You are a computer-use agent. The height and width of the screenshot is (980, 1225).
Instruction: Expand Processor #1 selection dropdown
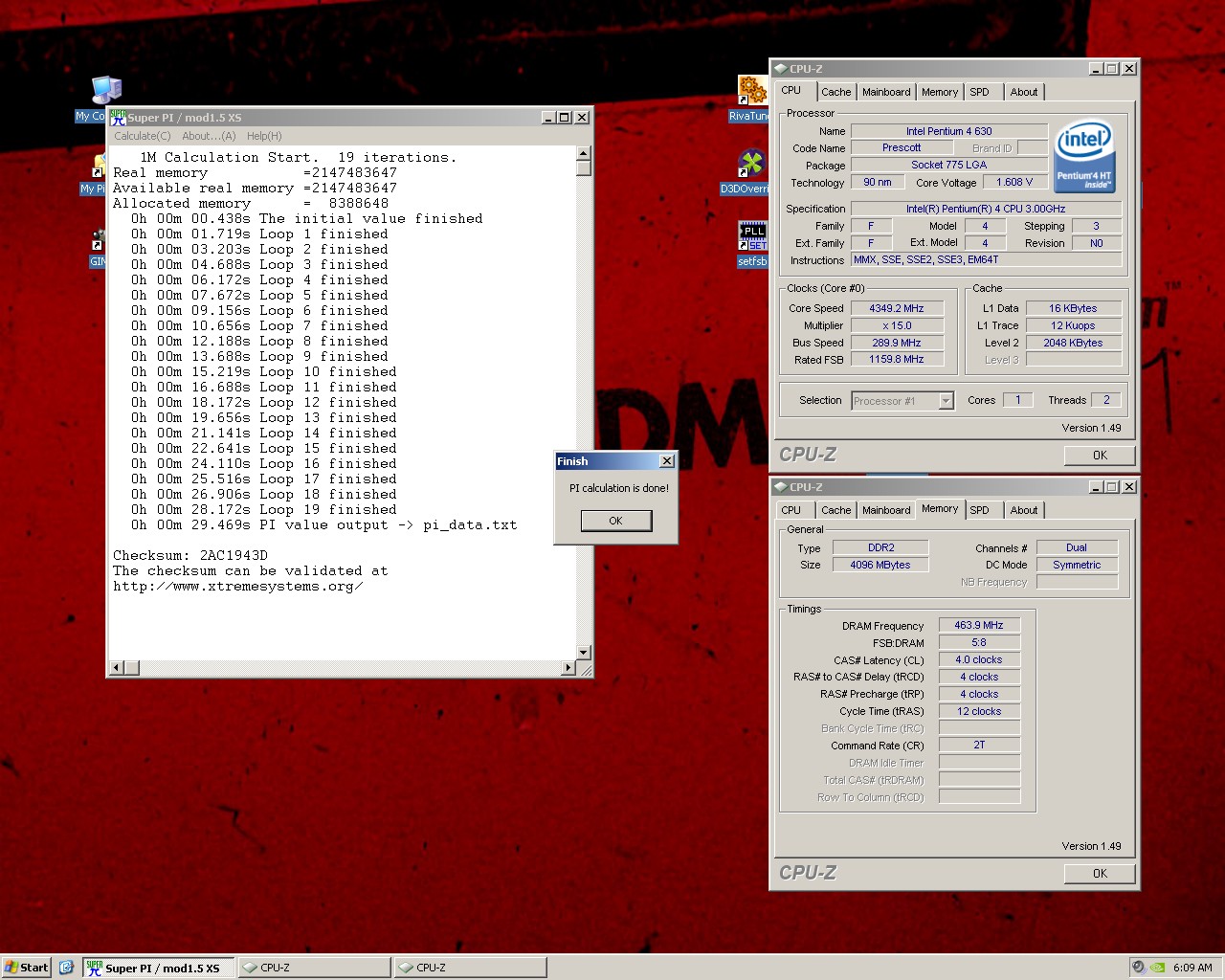946,401
